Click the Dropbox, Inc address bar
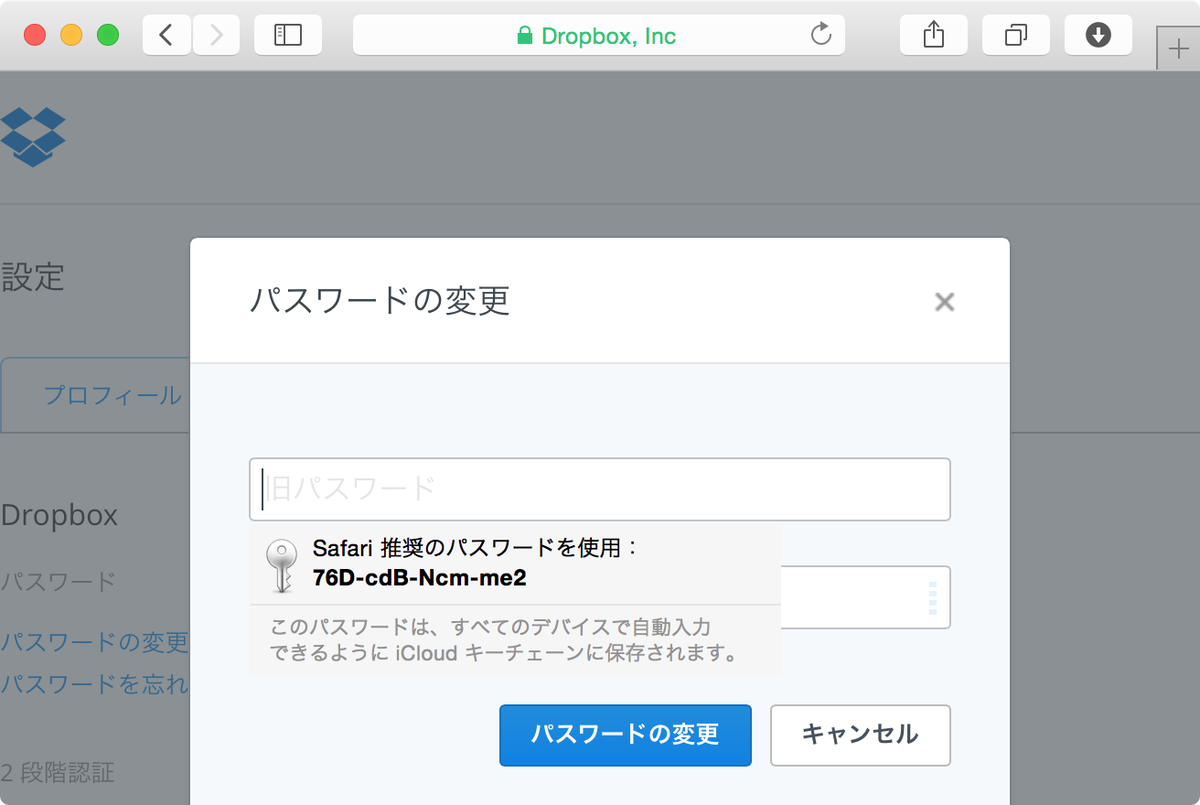This screenshot has width=1200, height=805. coord(599,36)
